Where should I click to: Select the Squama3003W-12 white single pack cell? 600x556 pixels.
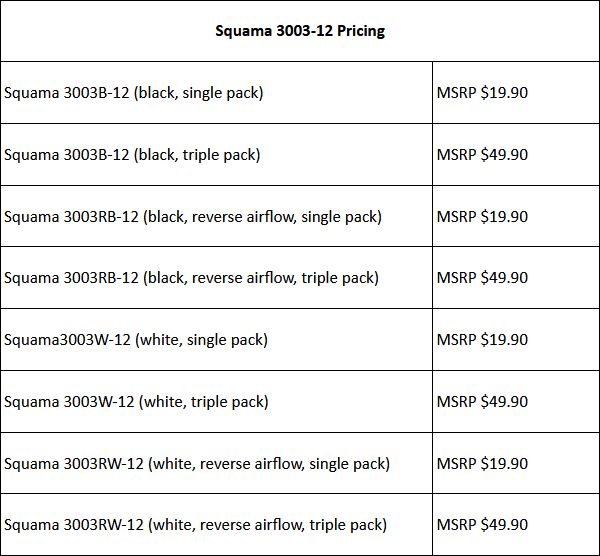217,339
